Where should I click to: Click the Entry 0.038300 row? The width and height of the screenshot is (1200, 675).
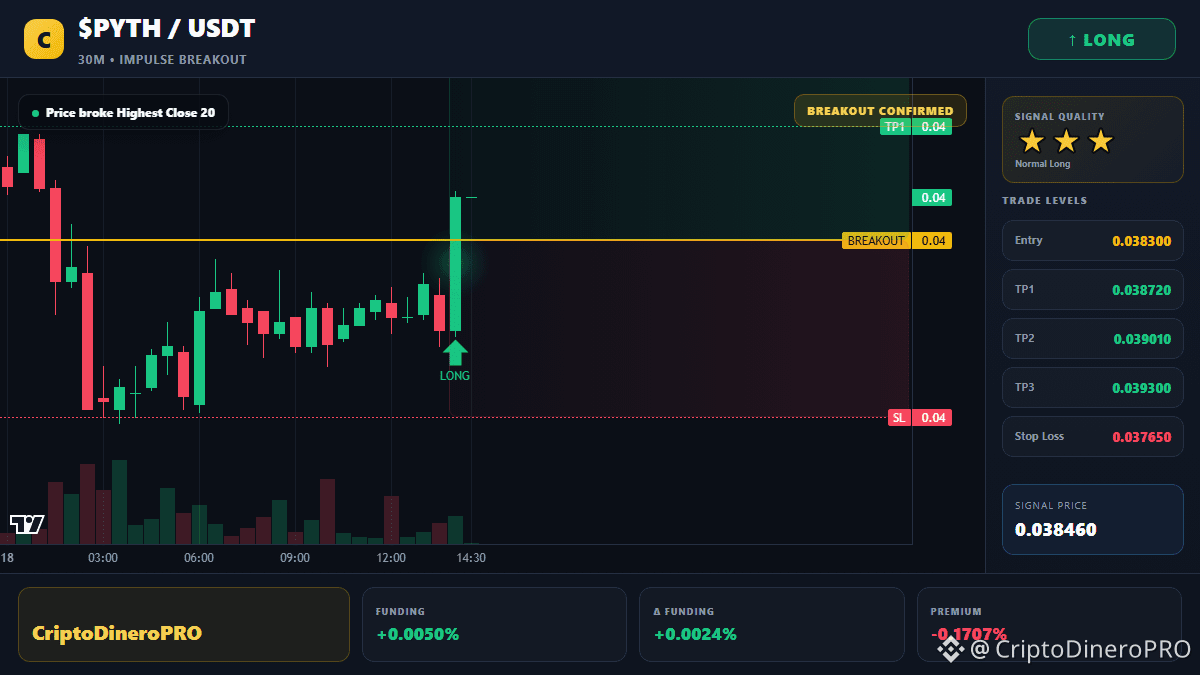pyautogui.click(x=1092, y=241)
